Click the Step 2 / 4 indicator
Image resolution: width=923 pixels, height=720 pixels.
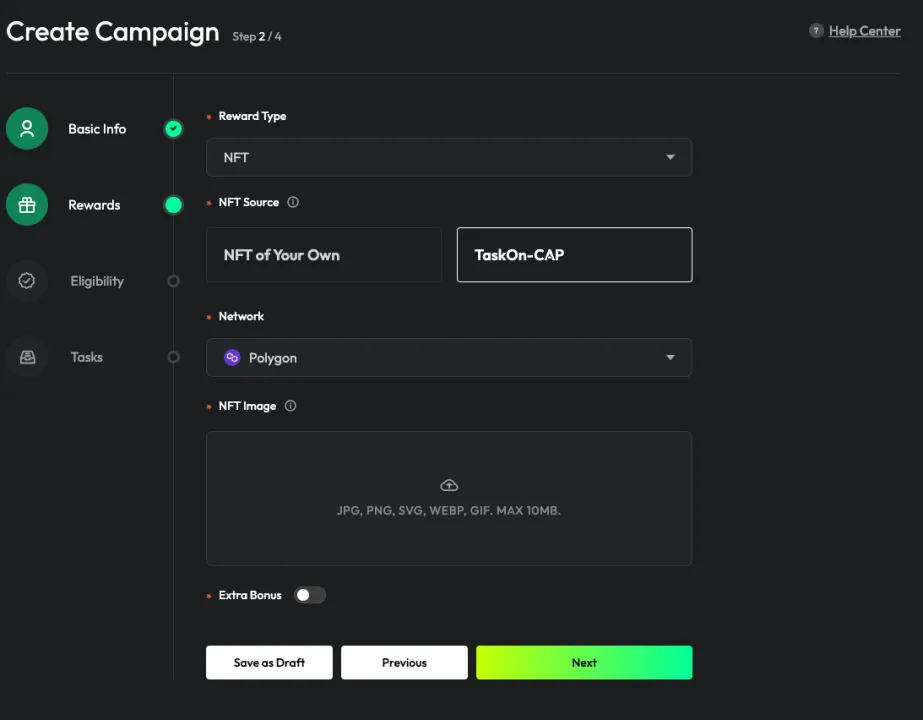pyautogui.click(x=257, y=37)
